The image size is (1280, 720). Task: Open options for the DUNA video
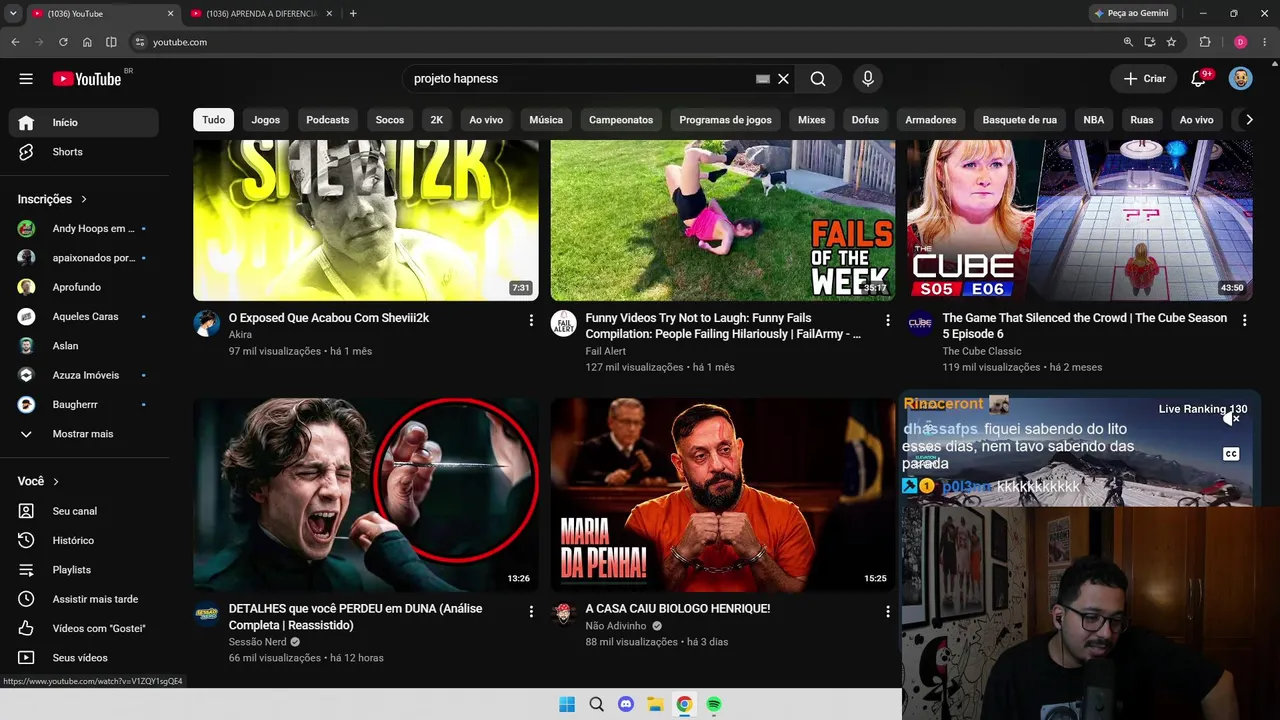click(x=531, y=611)
